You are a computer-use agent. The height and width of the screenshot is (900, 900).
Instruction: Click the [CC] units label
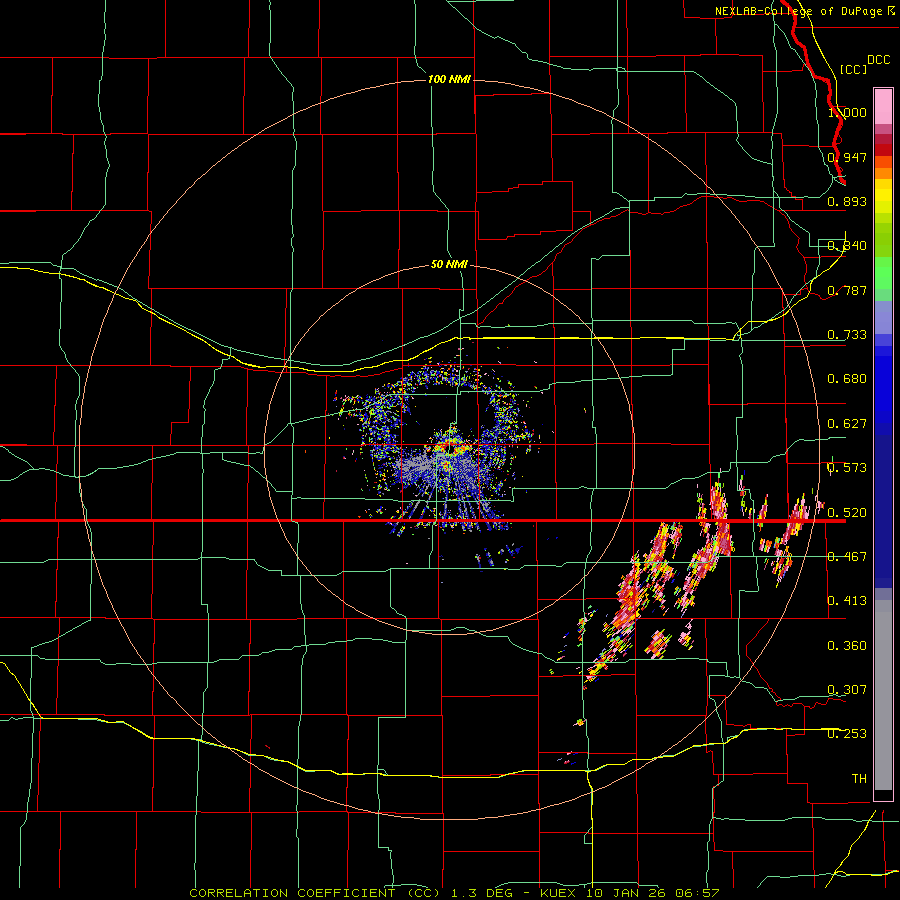coord(853,69)
